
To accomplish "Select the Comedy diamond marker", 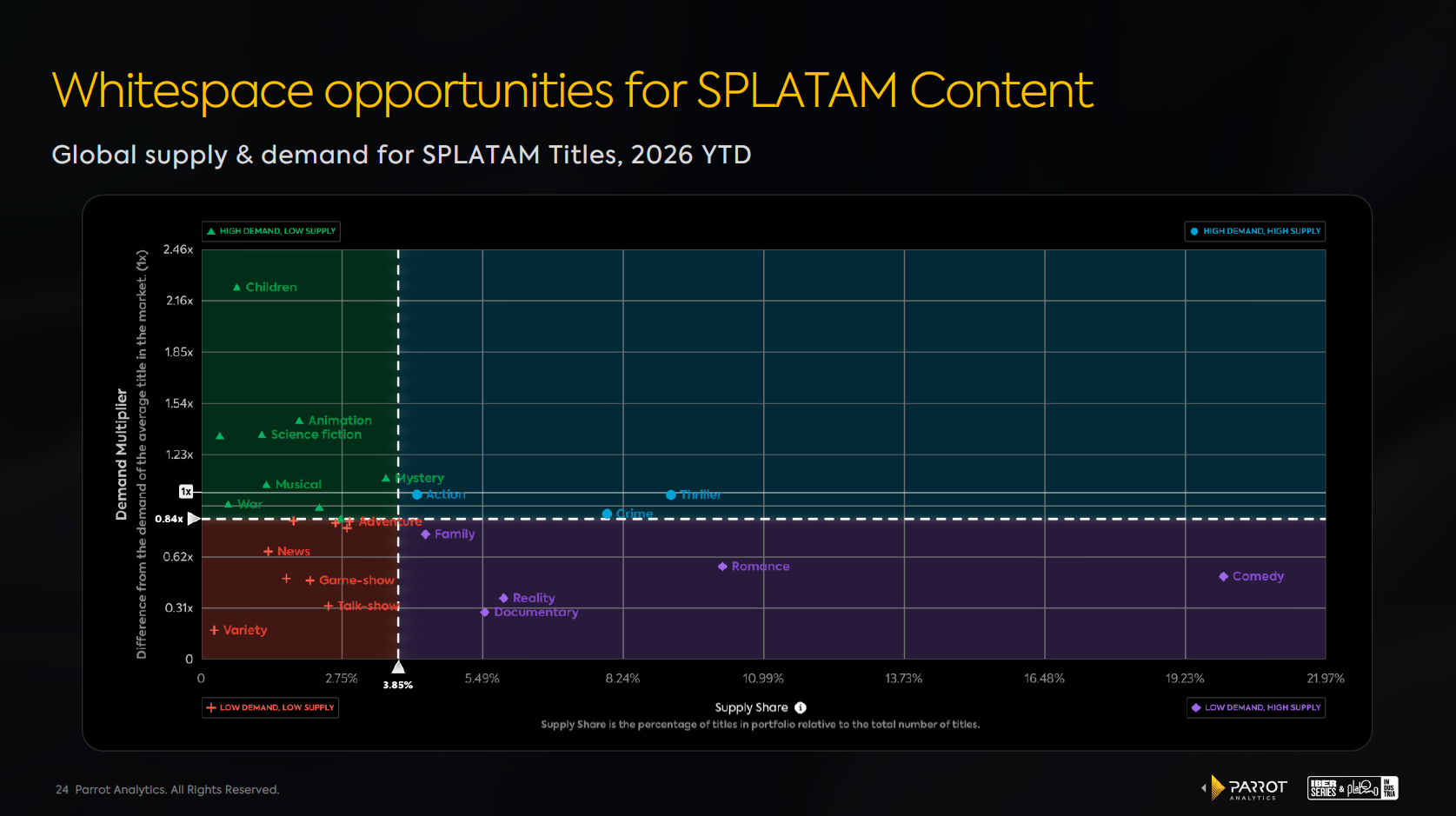I will (1223, 577).
